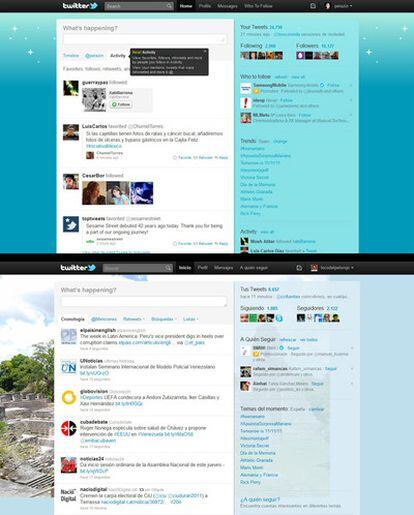414x515 pixels.
Task: Click the Twitter logo beside the Home tab
Action: point(80,6)
